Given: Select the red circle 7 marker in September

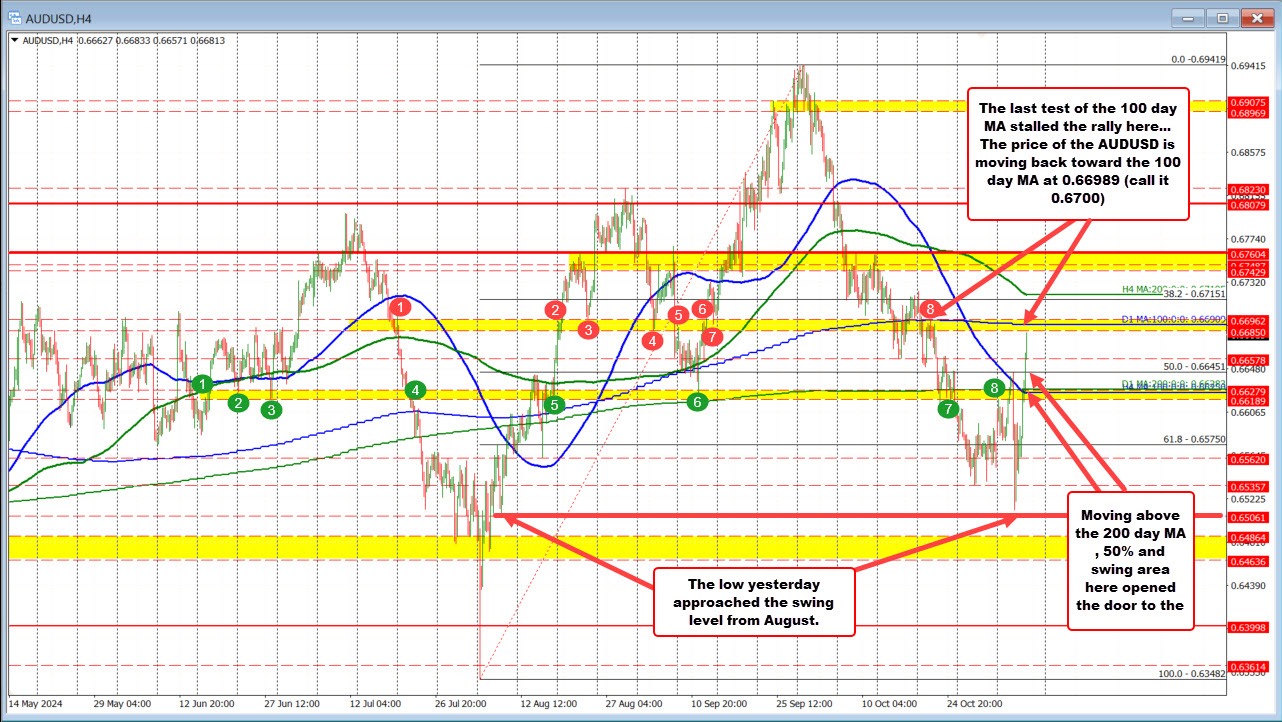Looking at the screenshot, I should (x=712, y=338).
